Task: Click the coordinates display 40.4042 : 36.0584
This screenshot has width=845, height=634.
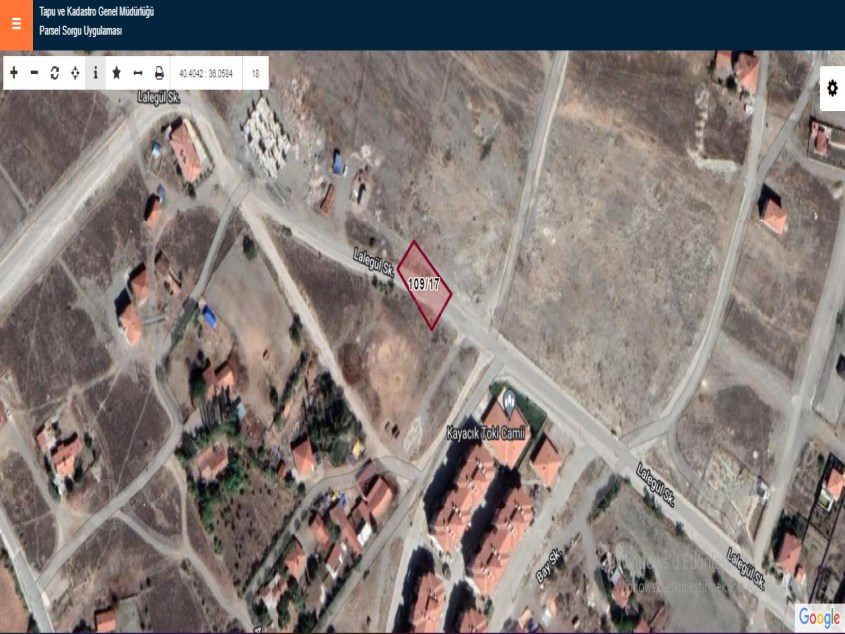Action: pos(207,73)
